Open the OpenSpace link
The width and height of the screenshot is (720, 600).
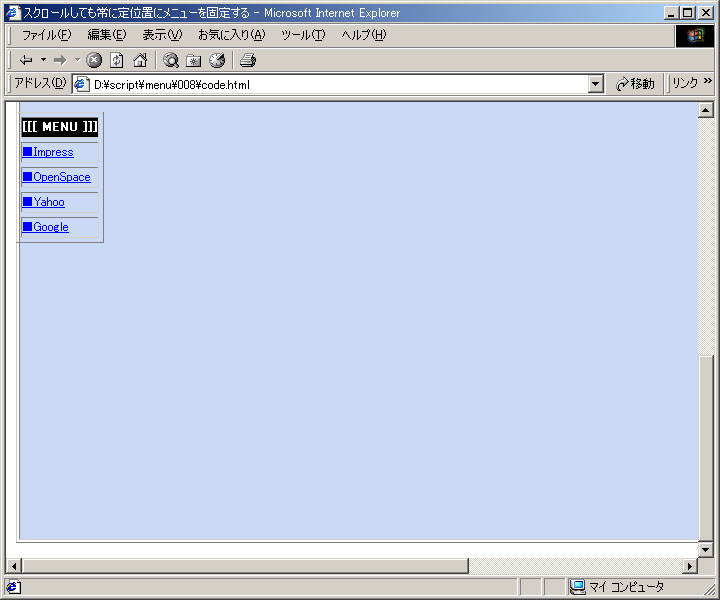coord(56,177)
